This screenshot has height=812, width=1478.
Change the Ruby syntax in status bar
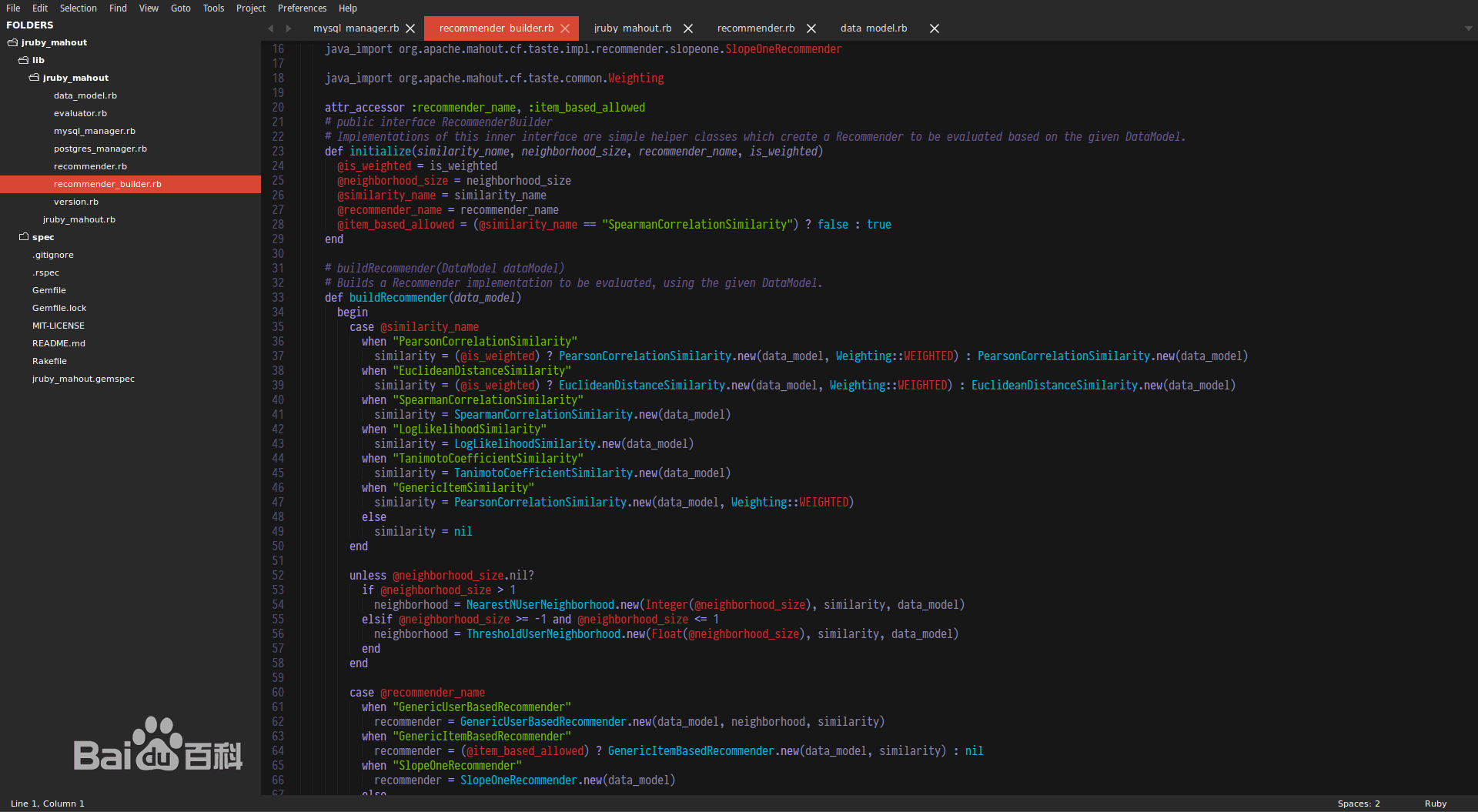1435,804
